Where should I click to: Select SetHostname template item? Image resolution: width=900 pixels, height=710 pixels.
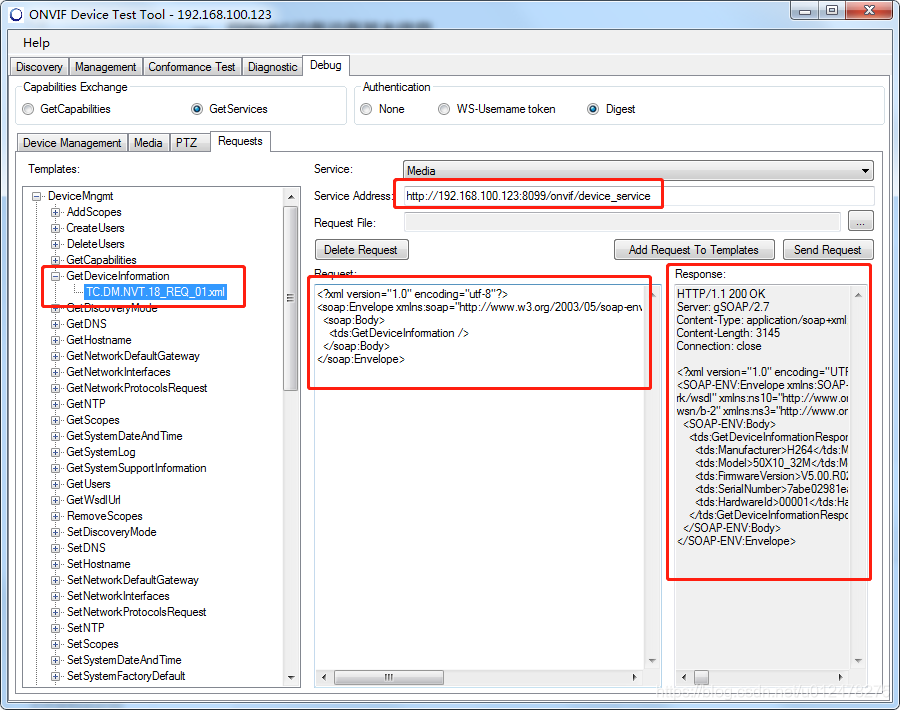click(99, 564)
